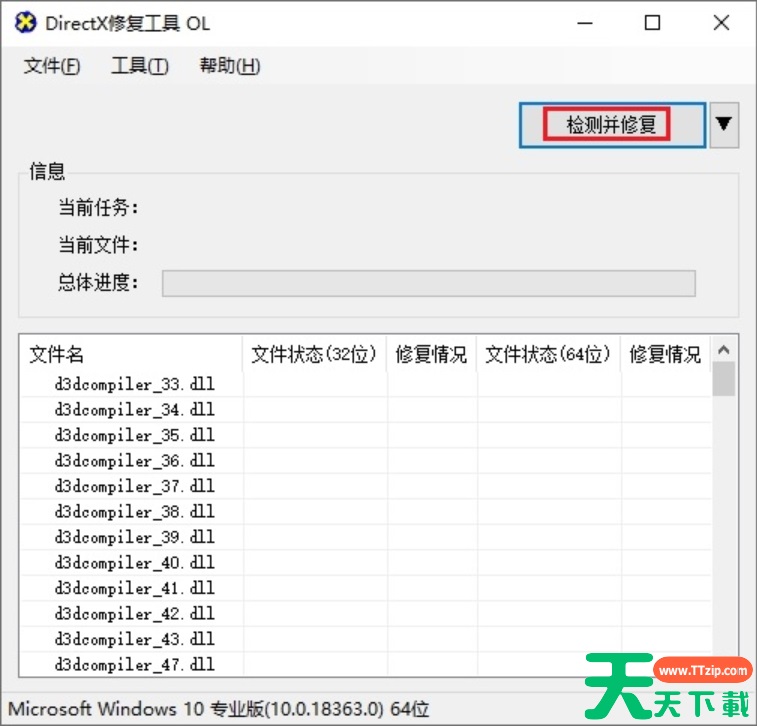Click the 文件名 column header
Screen dimensions: 757x726
(130, 354)
